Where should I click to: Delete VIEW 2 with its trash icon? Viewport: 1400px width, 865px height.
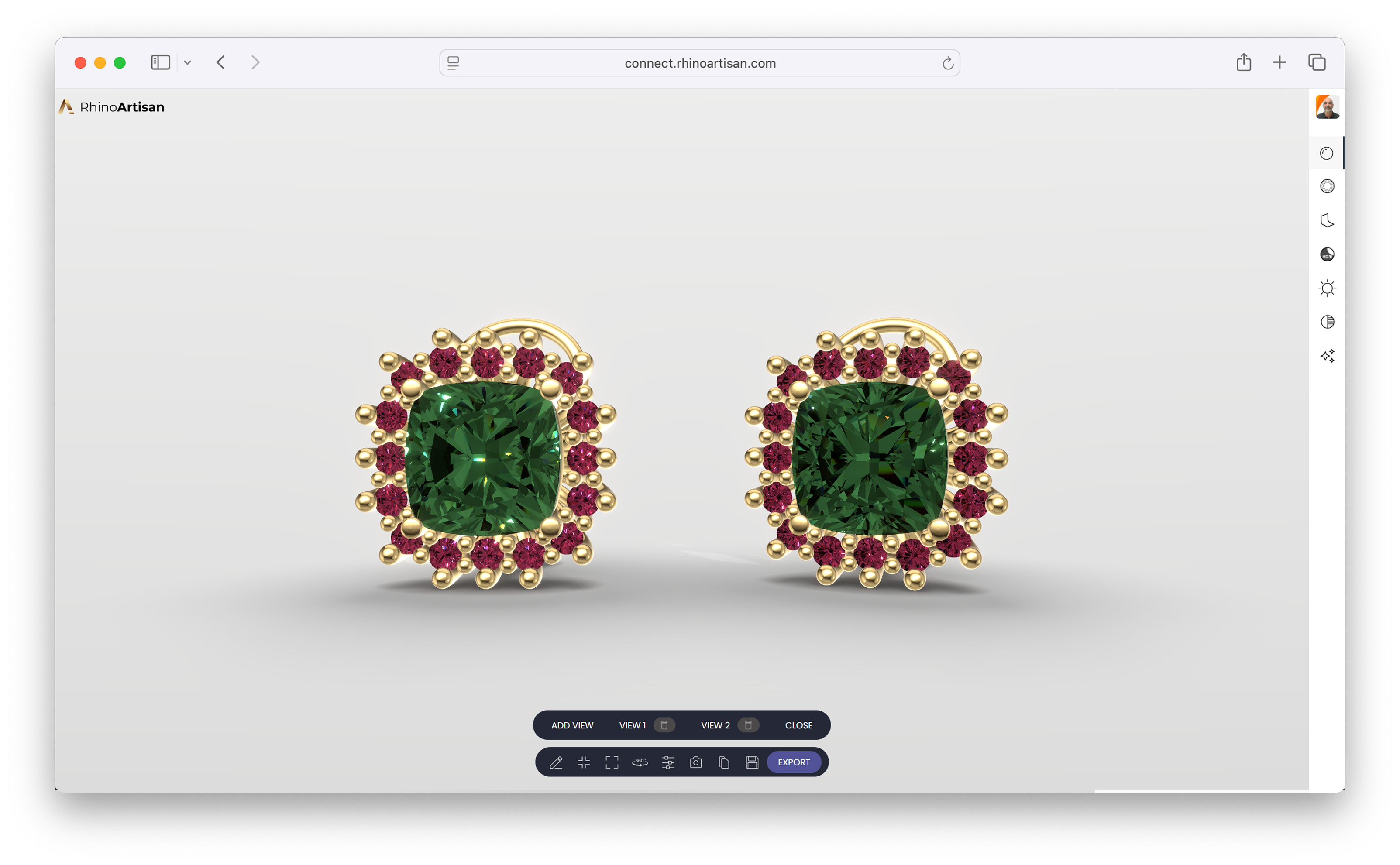748,725
